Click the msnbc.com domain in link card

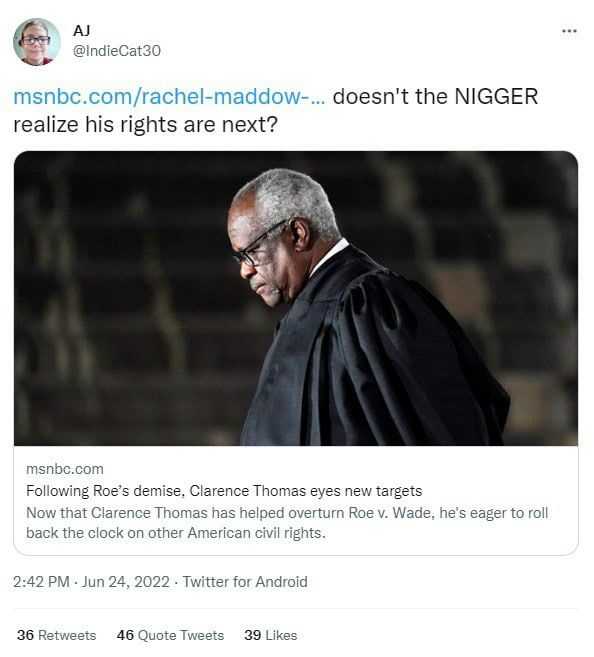tap(65, 469)
